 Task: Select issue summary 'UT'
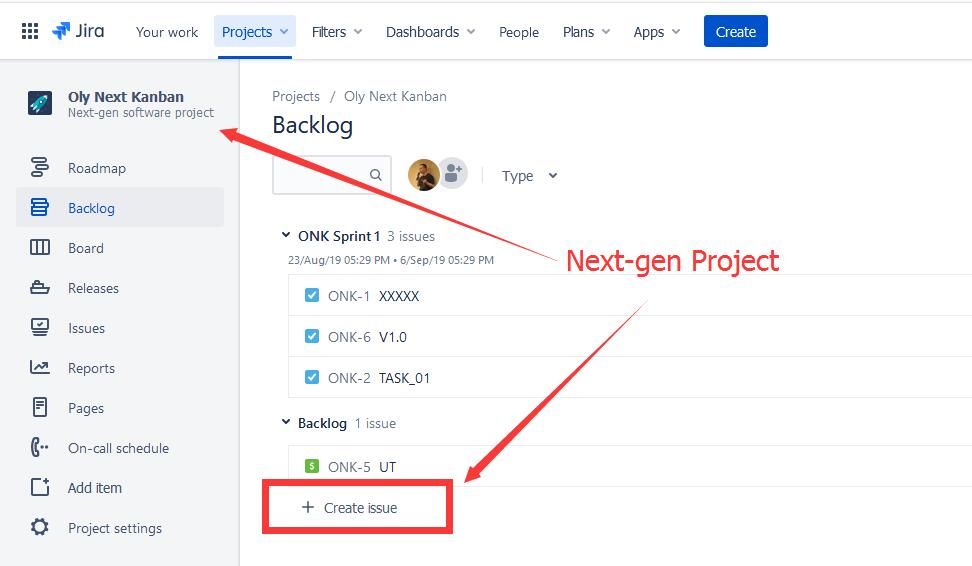(387, 466)
